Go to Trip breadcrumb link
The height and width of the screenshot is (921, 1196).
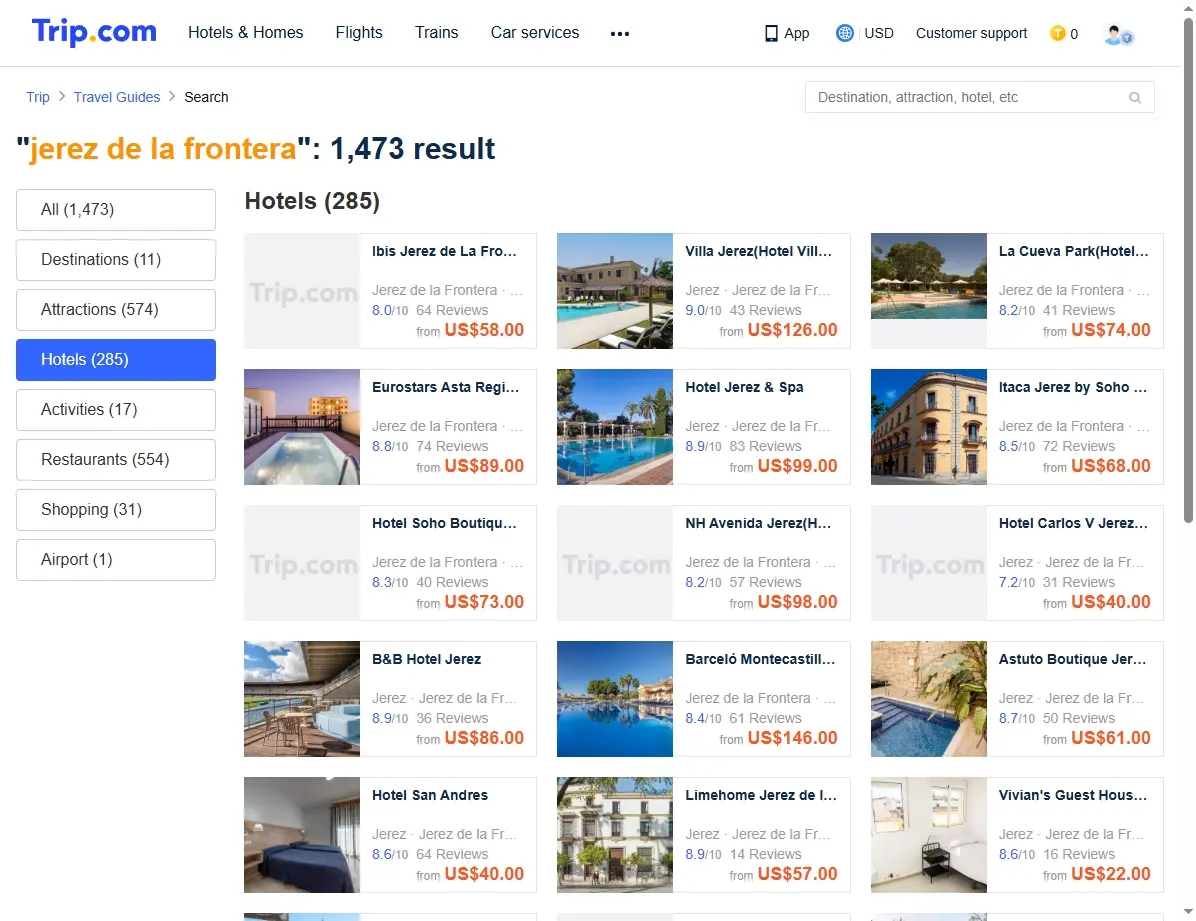37,97
